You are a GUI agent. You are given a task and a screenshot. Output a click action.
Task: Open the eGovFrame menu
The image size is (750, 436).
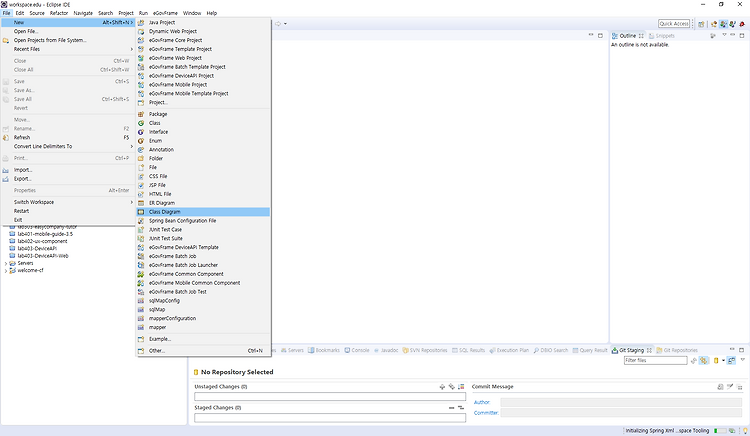coord(165,13)
